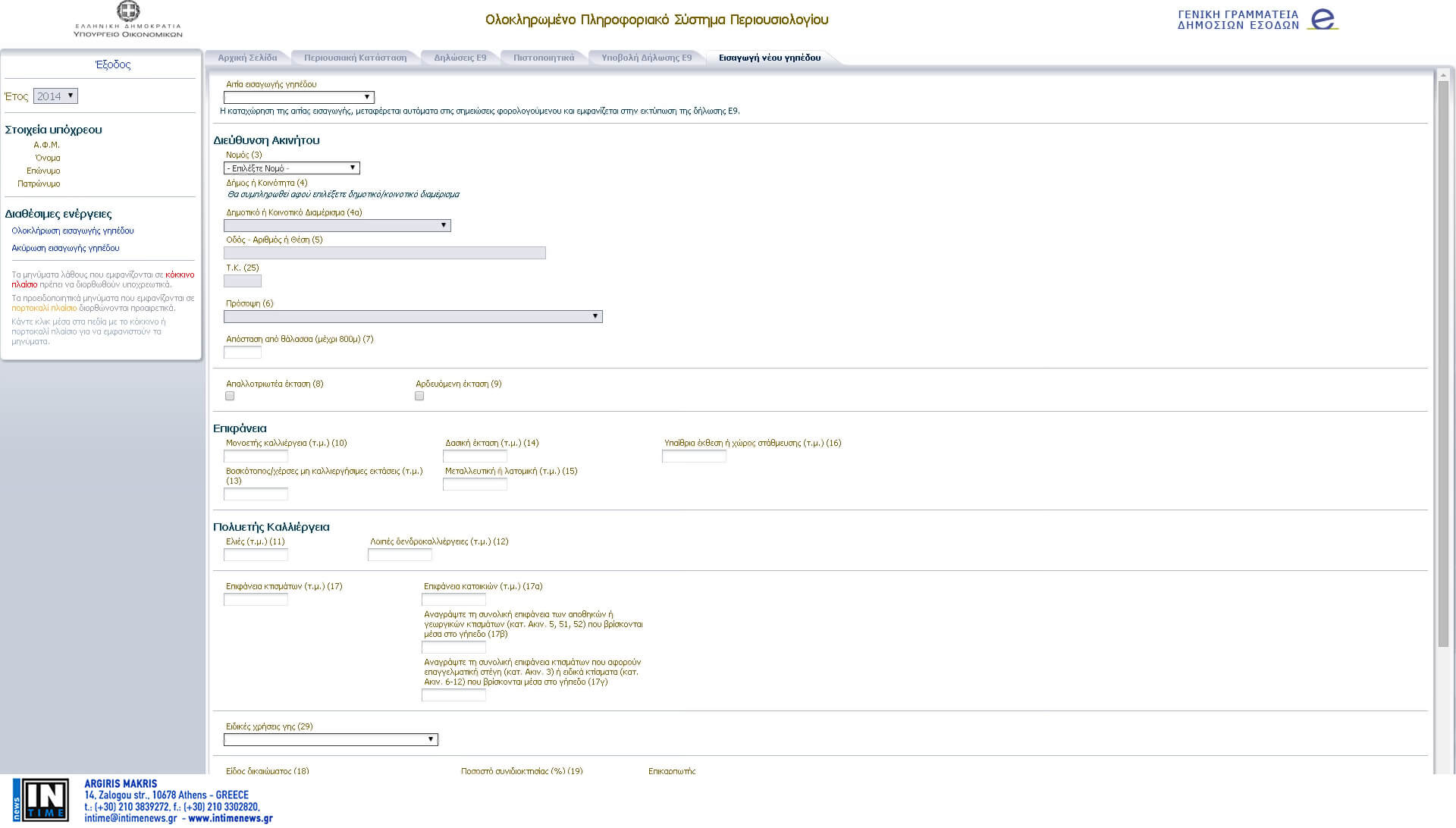Click the Ποσοστό συνιδιοκτησίας (%) (19) label
The image size is (1456, 828).
tap(522, 770)
